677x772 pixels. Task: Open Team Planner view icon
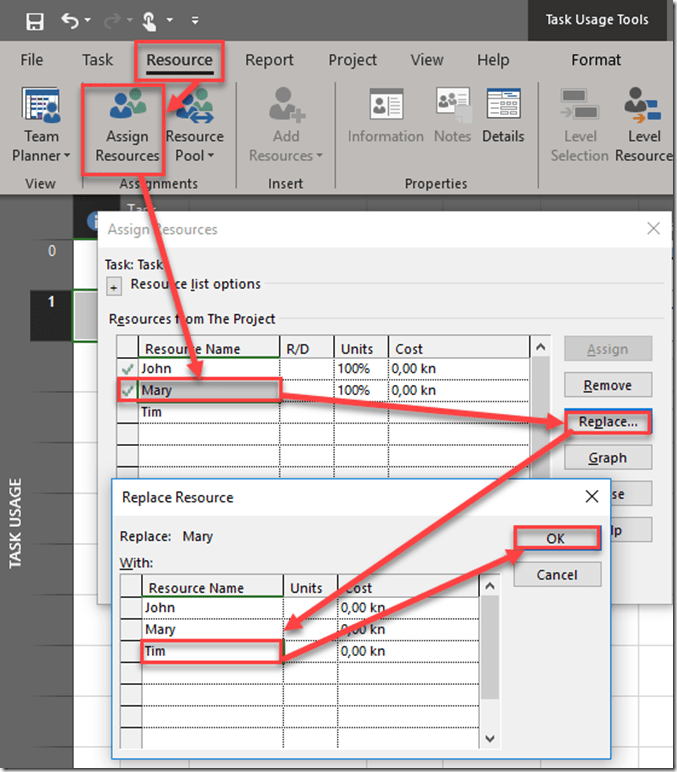tap(41, 108)
